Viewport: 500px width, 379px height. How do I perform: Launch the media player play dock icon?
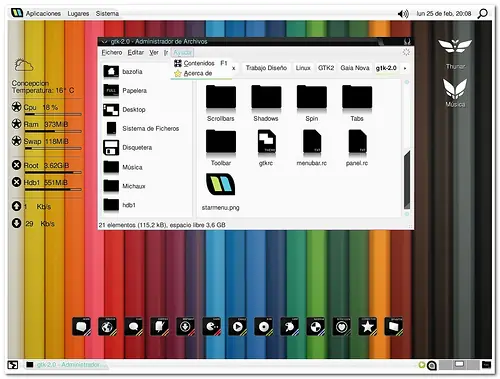point(238,327)
